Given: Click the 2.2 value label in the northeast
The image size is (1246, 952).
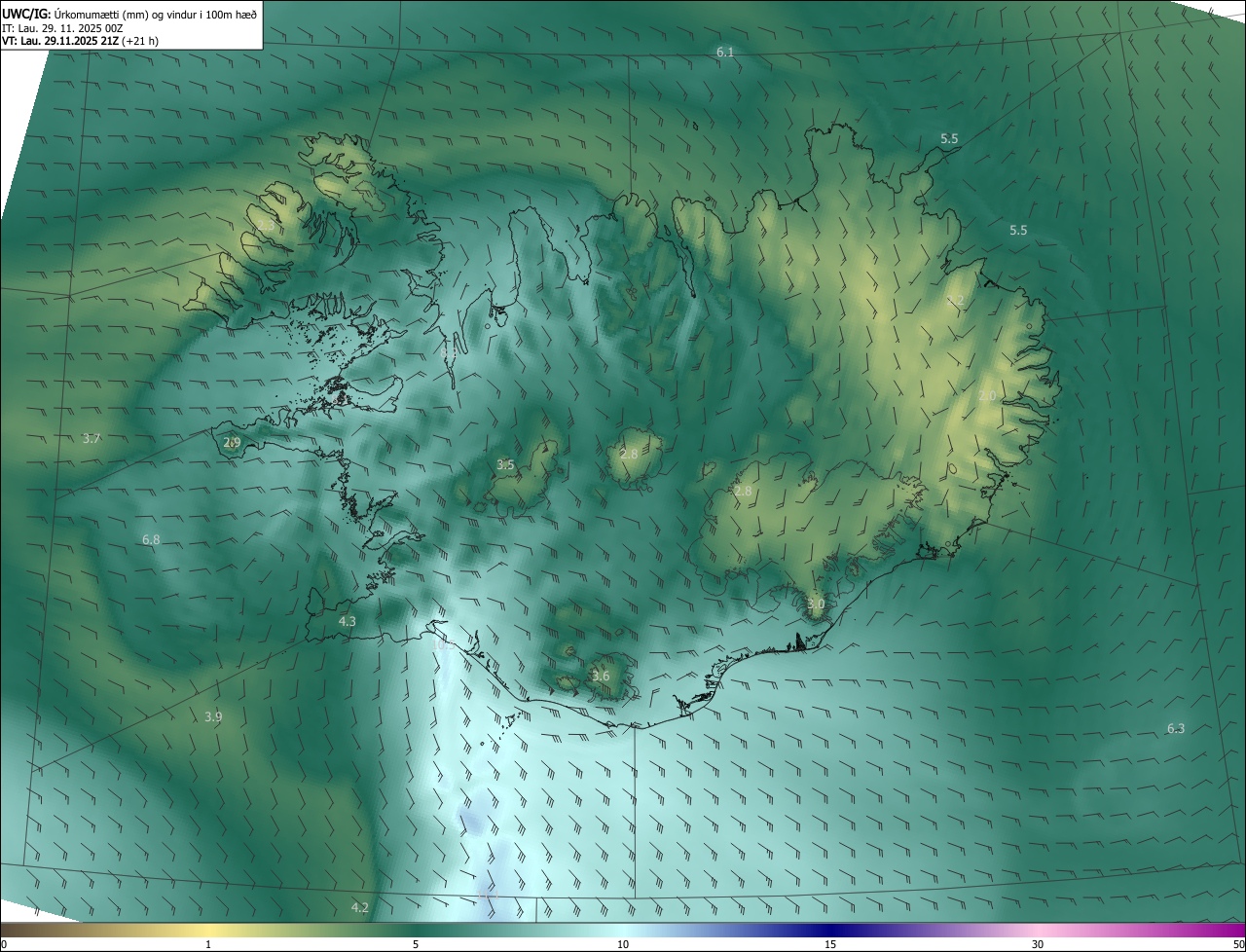Looking at the screenshot, I should [x=956, y=301].
